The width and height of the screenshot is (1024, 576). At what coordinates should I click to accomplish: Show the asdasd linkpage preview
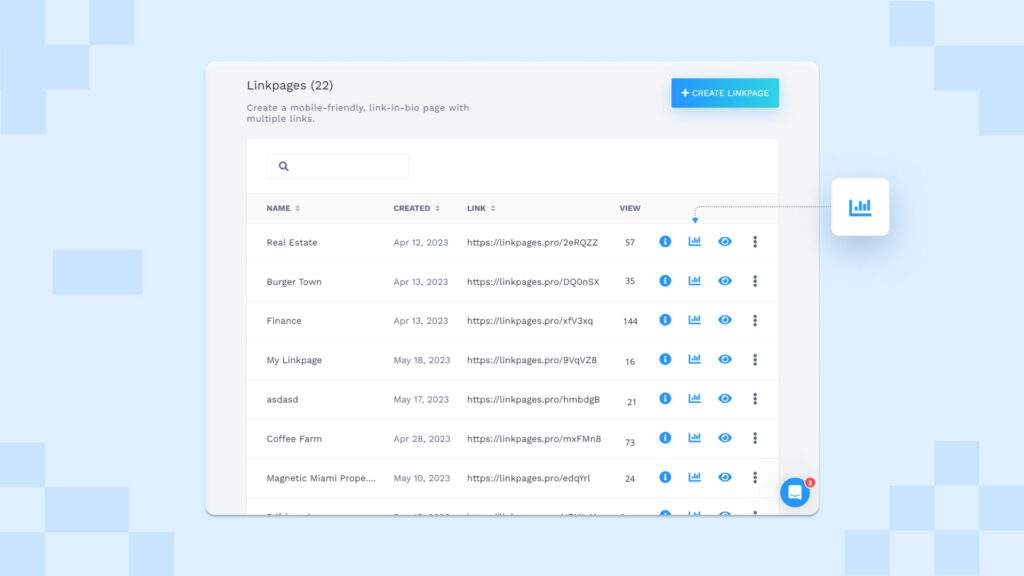tap(724, 398)
